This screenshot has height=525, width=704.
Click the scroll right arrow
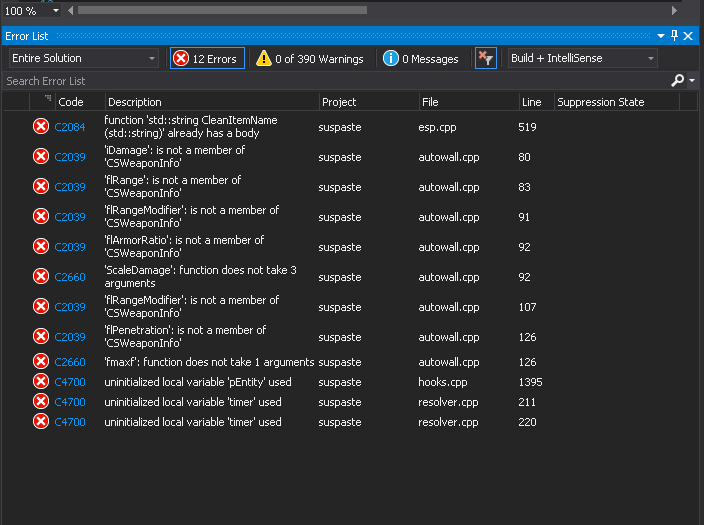tap(674, 10)
